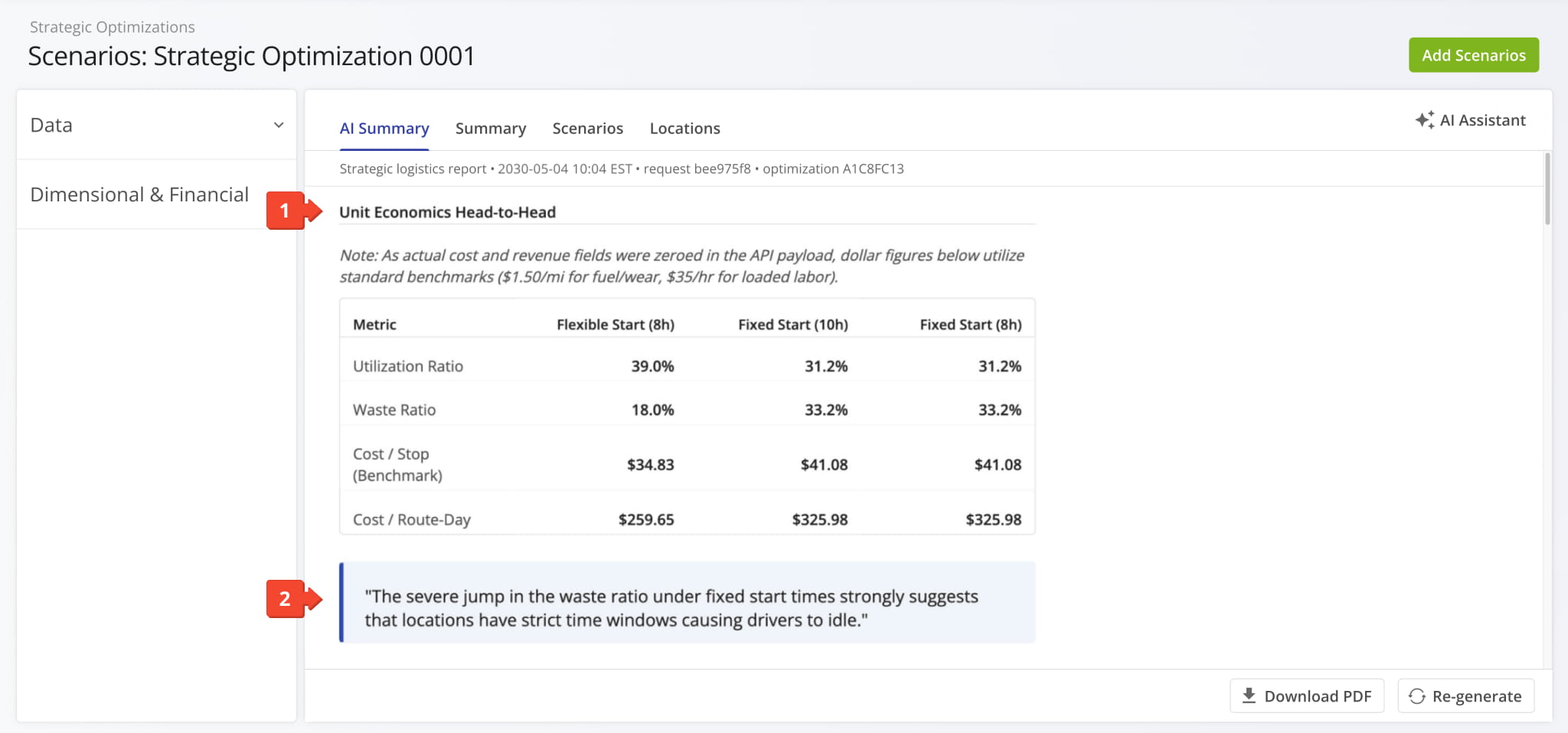The width and height of the screenshot is (1568, 733).
Task: Click the $34.83 cost per stop value
Action: pyautogui.click(x=651, y=464)
